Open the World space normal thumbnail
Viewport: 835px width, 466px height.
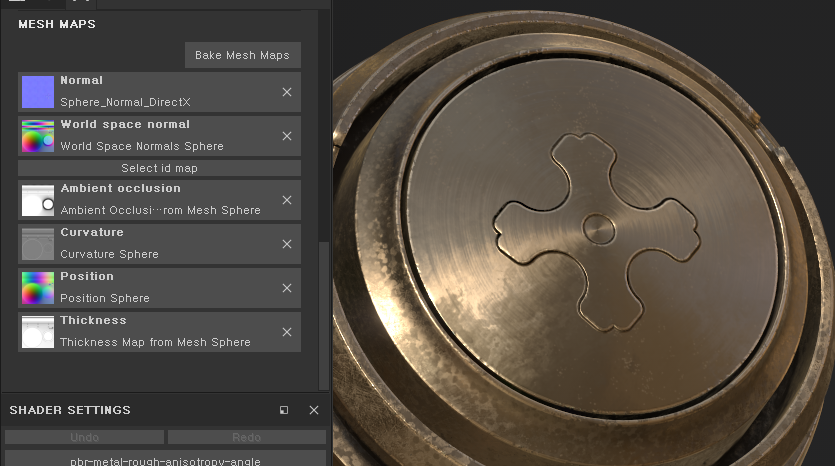[x=38, y=136]
